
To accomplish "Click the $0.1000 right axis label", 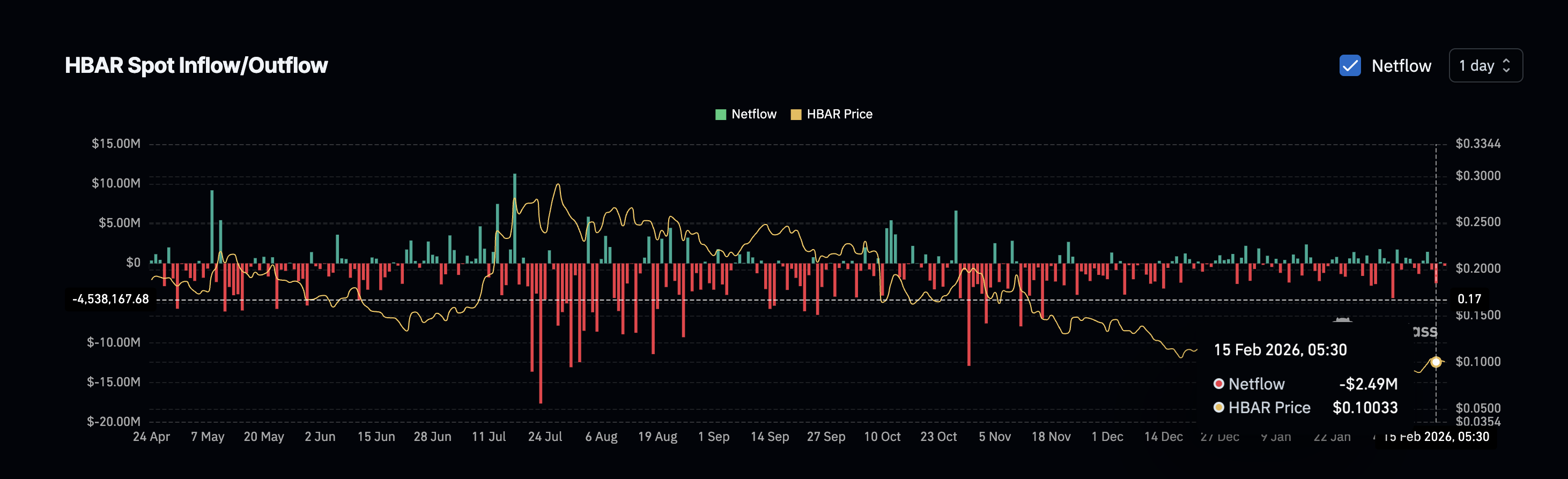I will click(1478, 362).
